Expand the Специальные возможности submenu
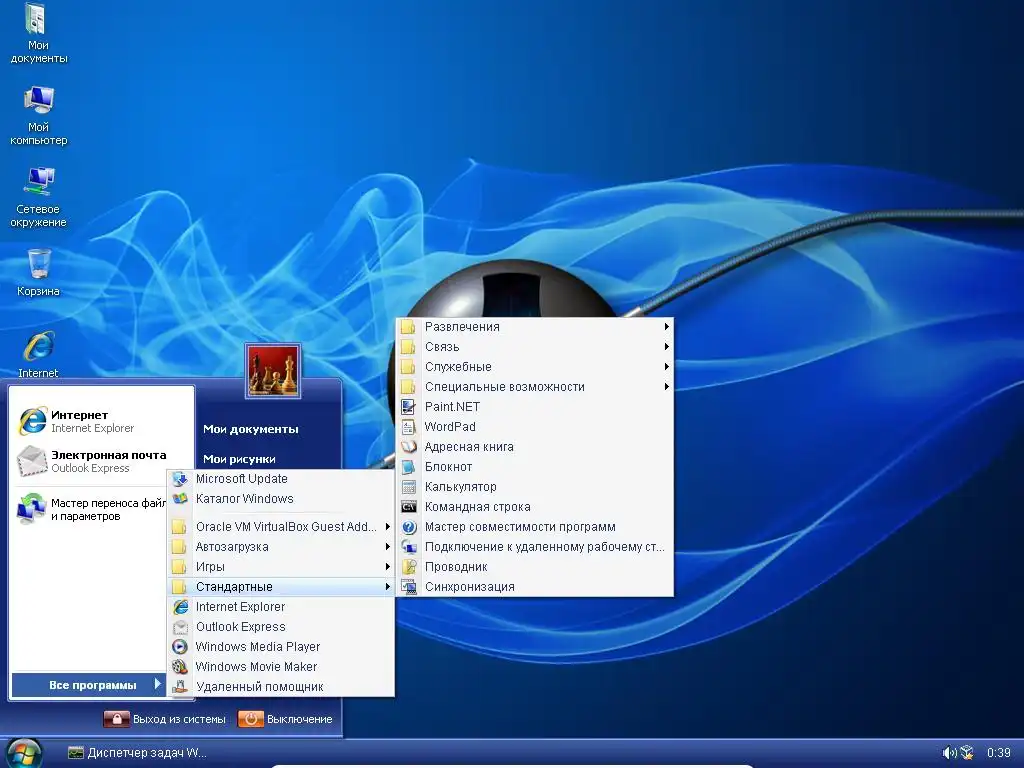 [535, 387]
